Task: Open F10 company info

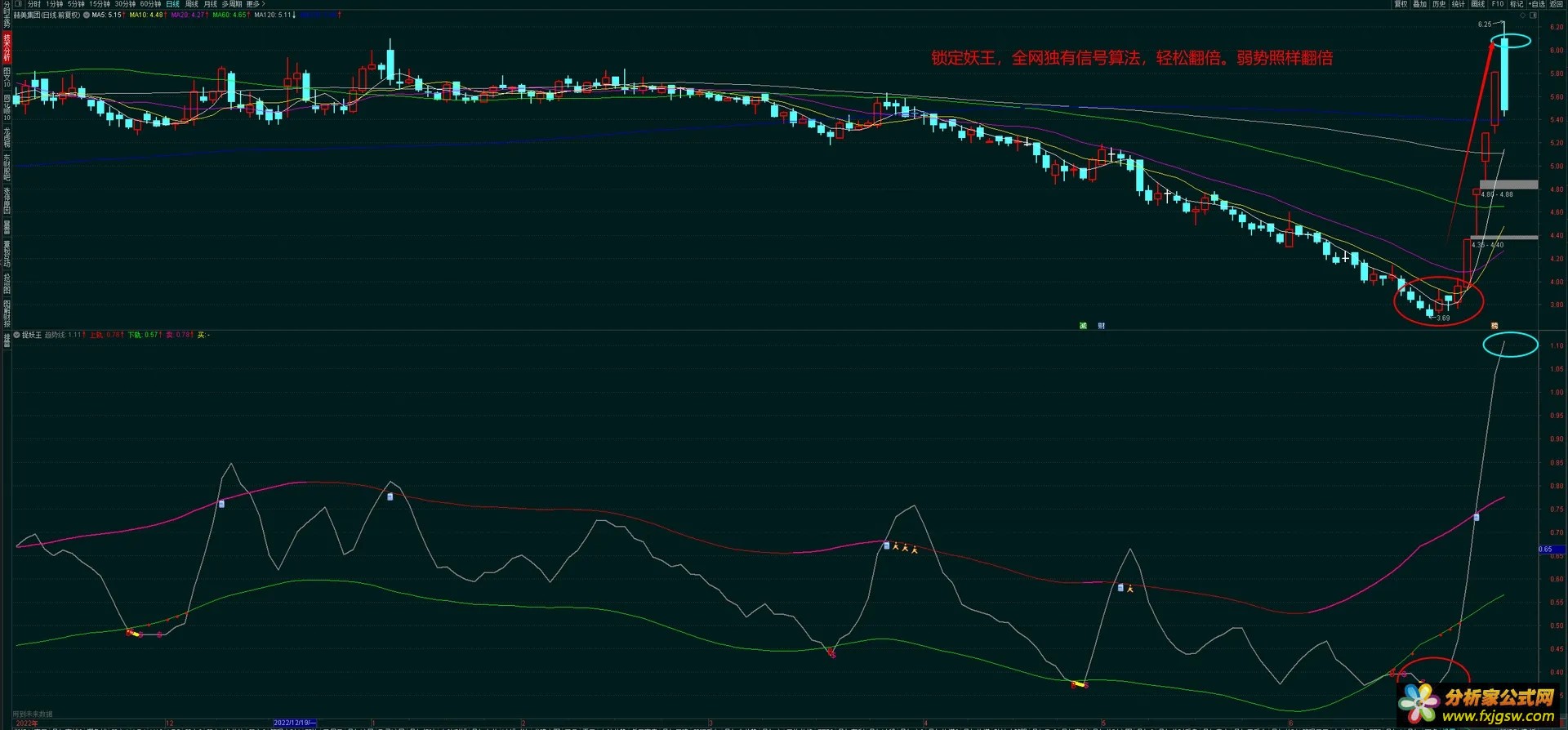Action: (1498, 4)
